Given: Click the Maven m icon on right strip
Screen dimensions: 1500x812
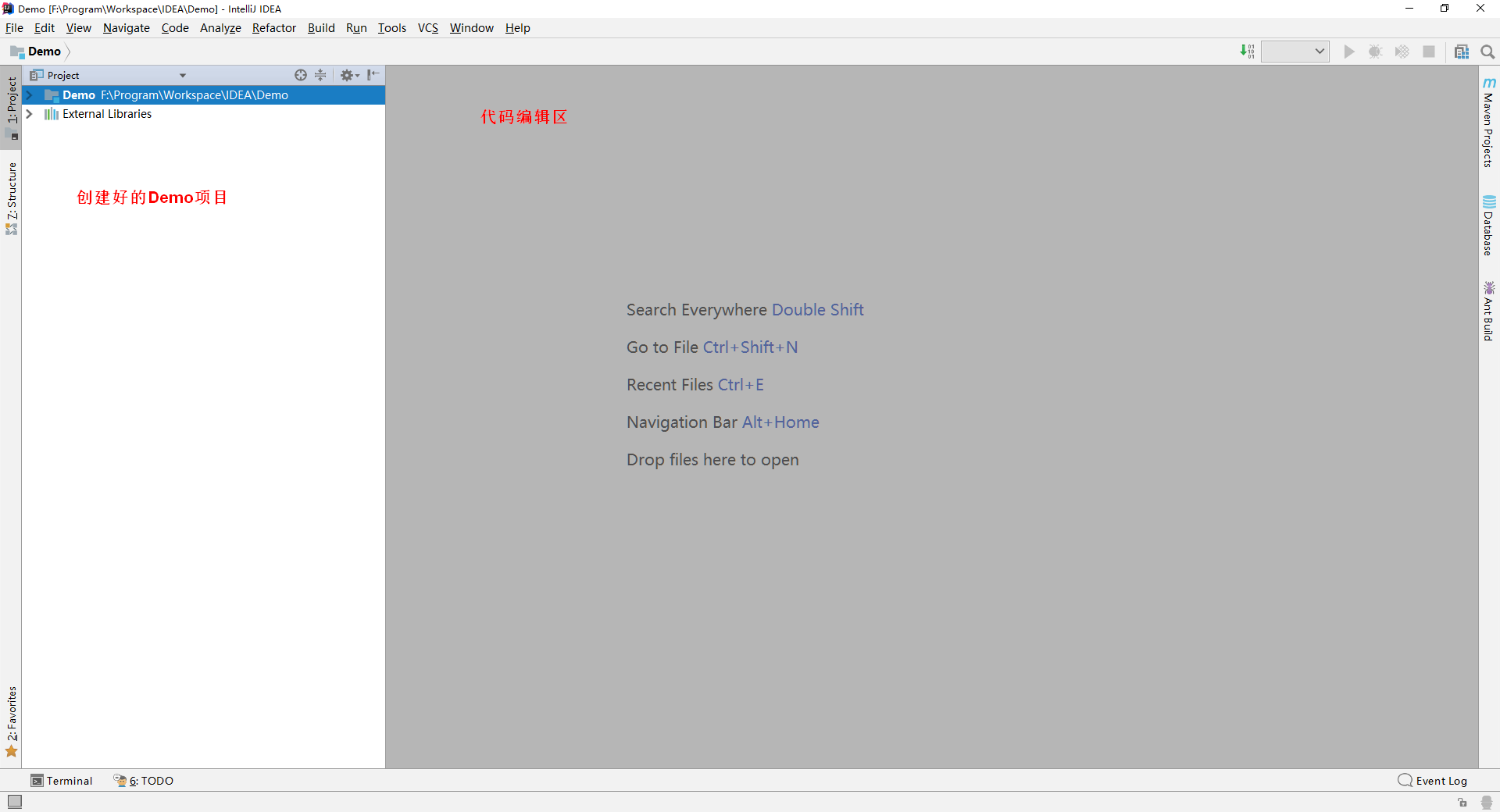Looking at the screenshot, I should coord(1489,83).
